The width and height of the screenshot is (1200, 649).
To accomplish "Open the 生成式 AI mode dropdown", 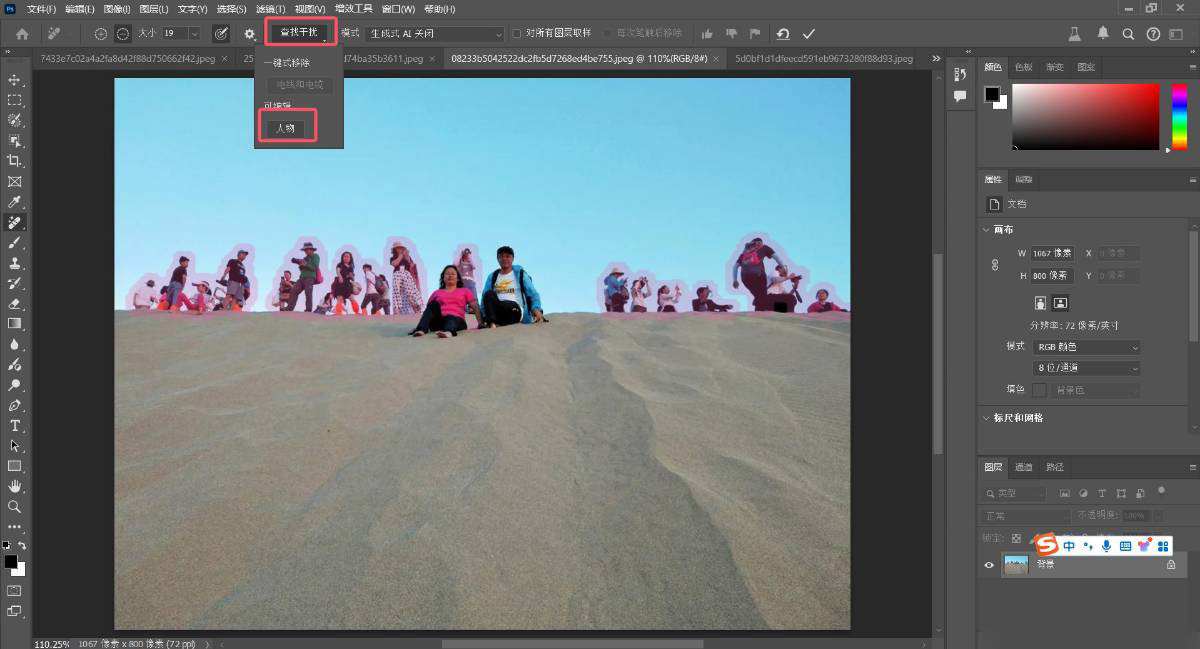I will point(435,34).
